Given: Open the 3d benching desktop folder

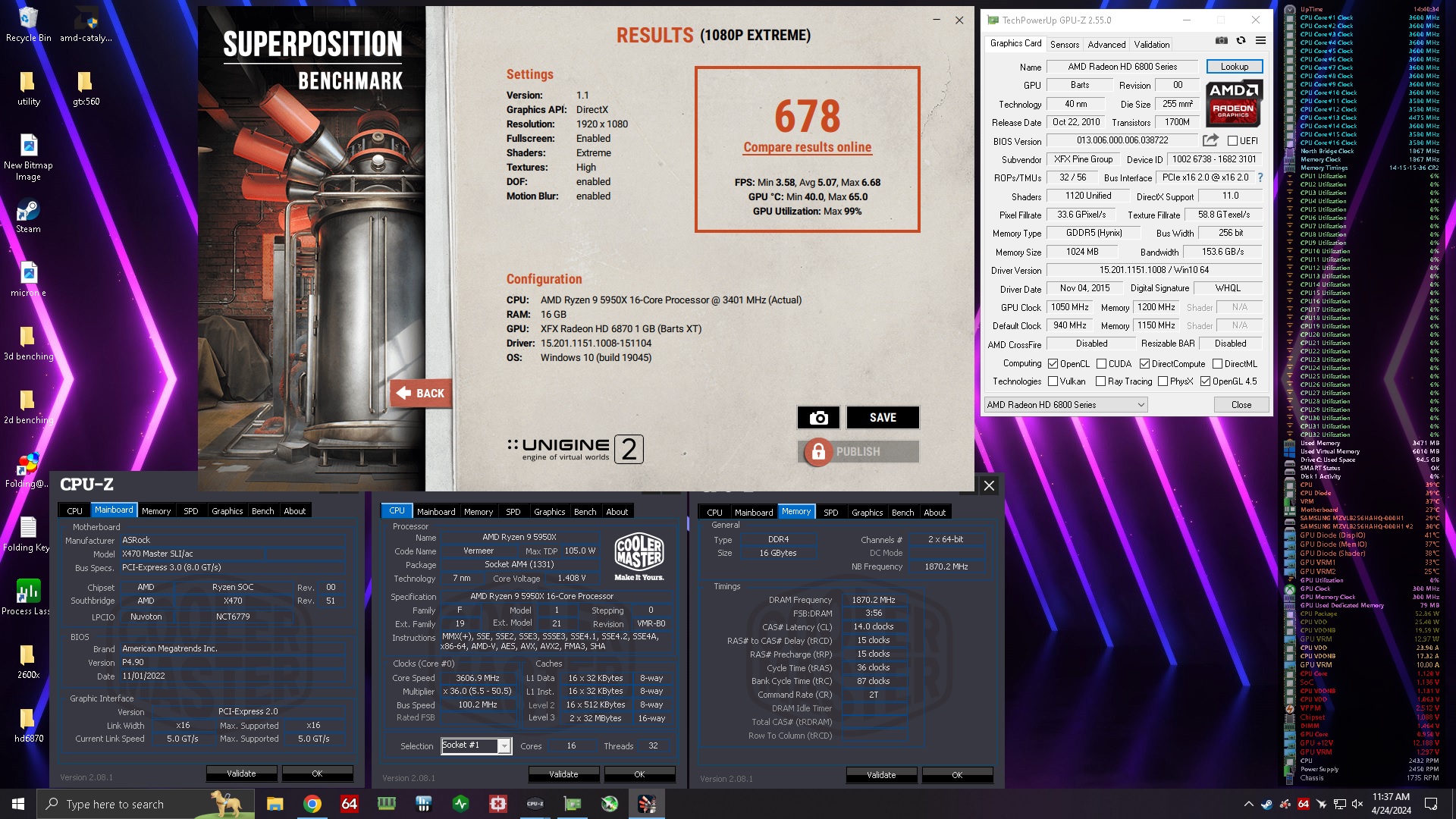Looking at the screenshot, I should pyautogui.click(x=28, y=343).
